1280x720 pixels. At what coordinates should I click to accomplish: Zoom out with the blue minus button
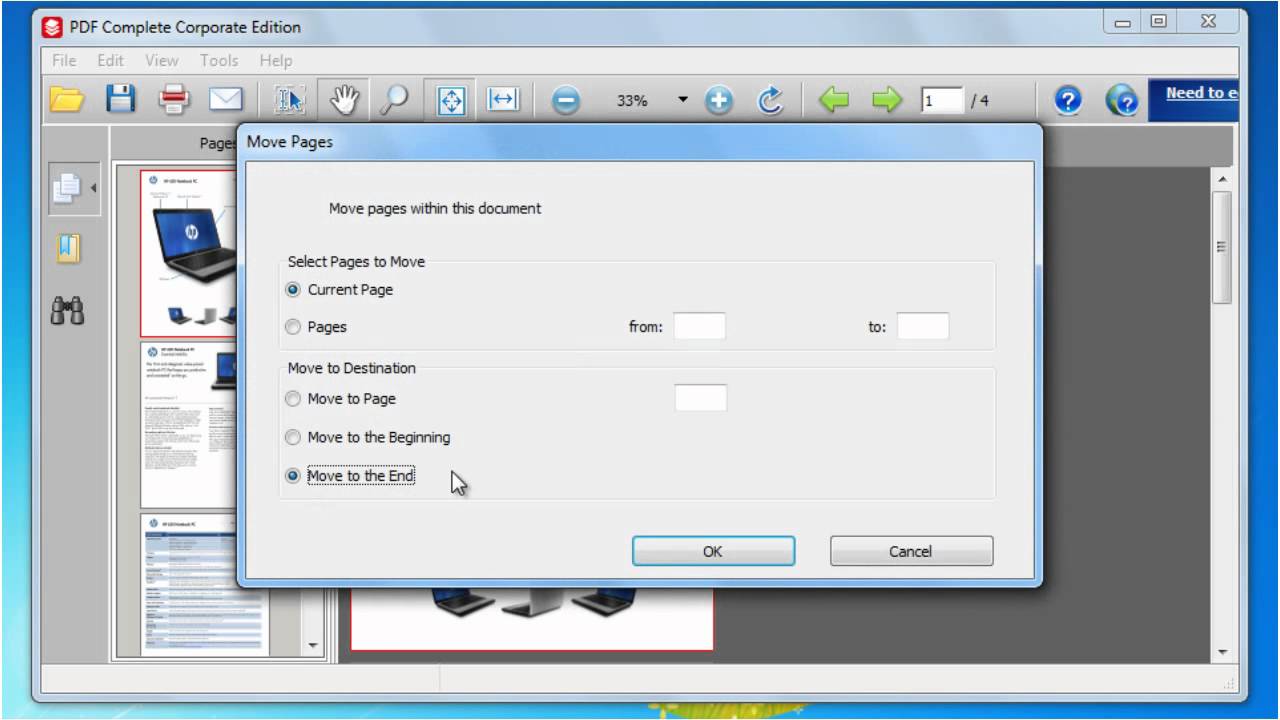pos(566,101)
